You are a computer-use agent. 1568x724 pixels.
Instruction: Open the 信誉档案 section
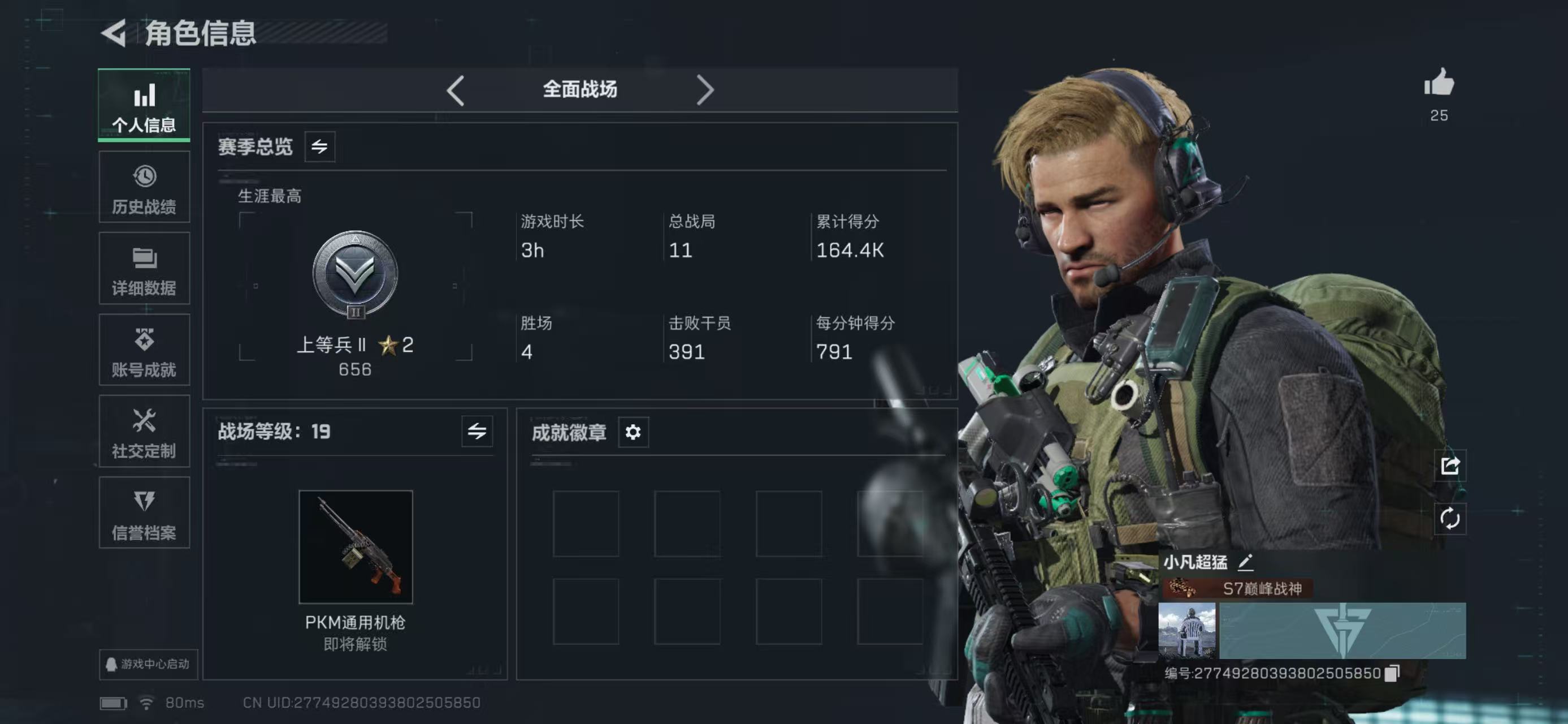coord(144,512)
